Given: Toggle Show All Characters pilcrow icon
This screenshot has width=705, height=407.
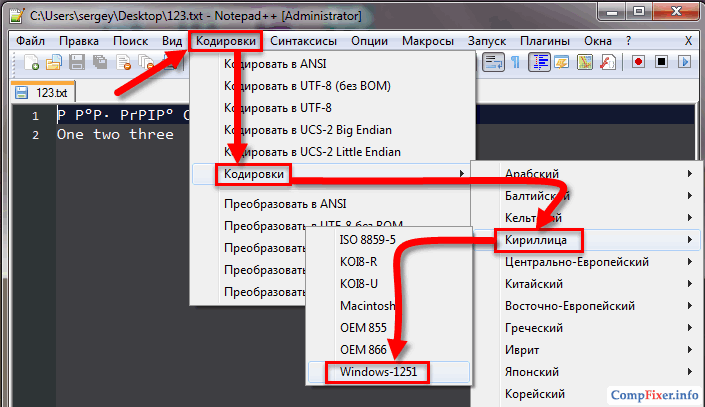Looking at the screenshot, I should (515, 62).
